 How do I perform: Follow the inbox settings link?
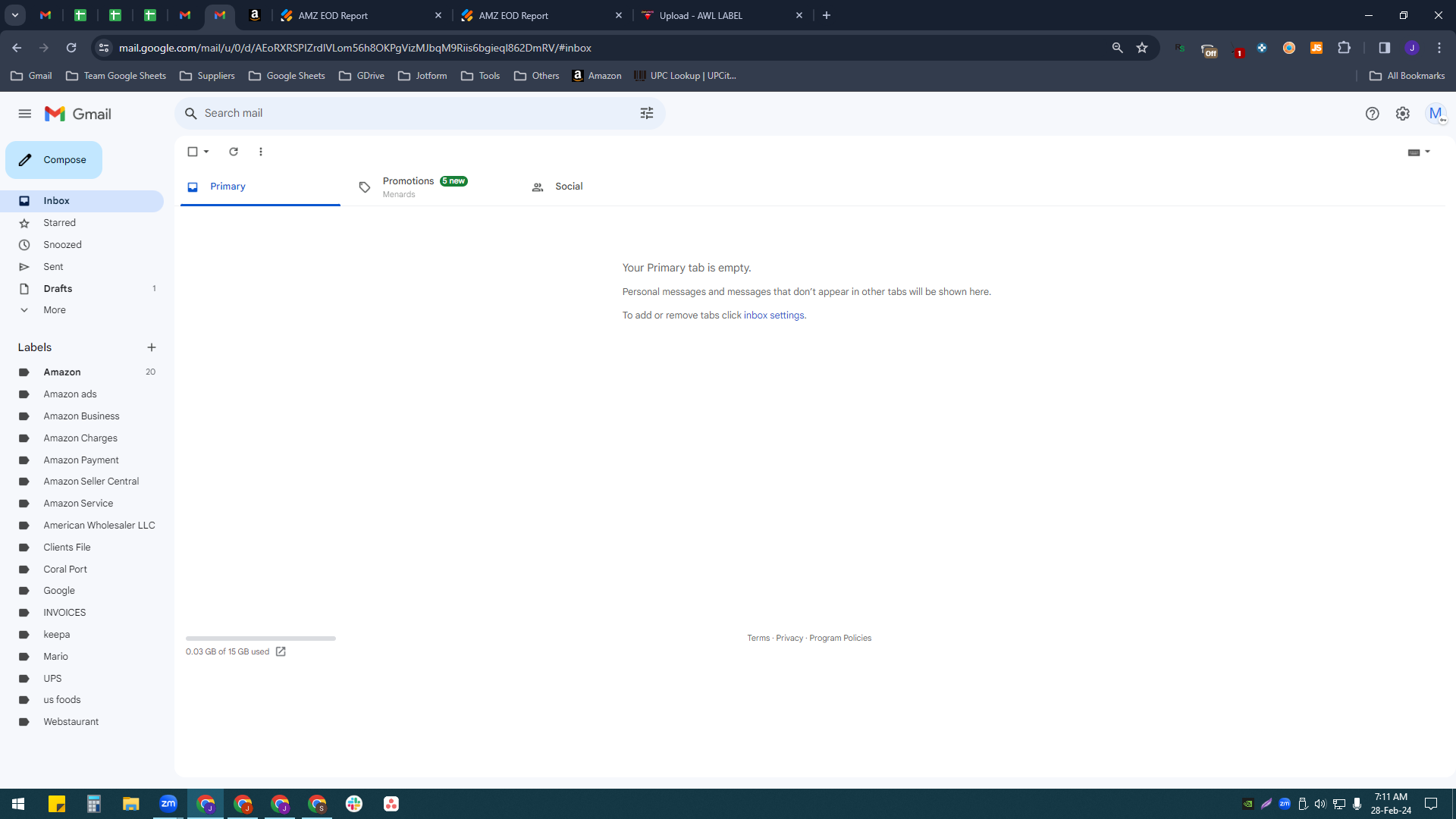[773, 315]
